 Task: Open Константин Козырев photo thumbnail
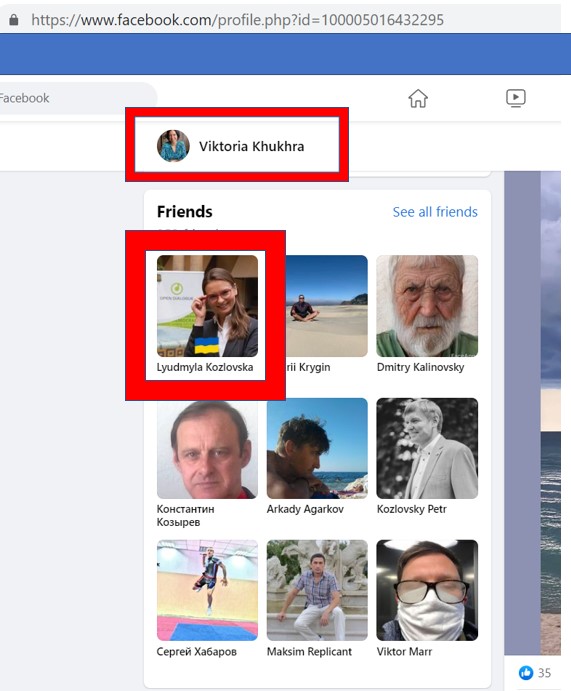coord(207,449)
